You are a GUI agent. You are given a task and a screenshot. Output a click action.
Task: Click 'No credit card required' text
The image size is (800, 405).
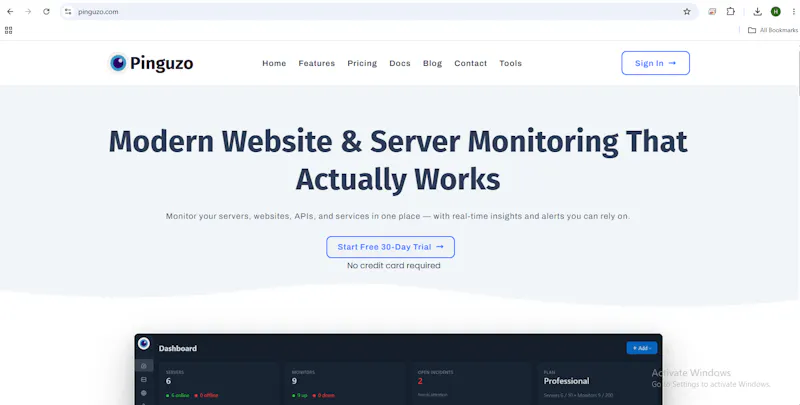tap(393, 266)
